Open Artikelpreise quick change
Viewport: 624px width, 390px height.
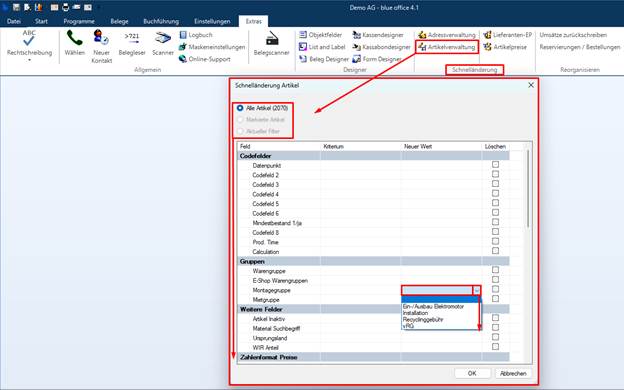505,47
